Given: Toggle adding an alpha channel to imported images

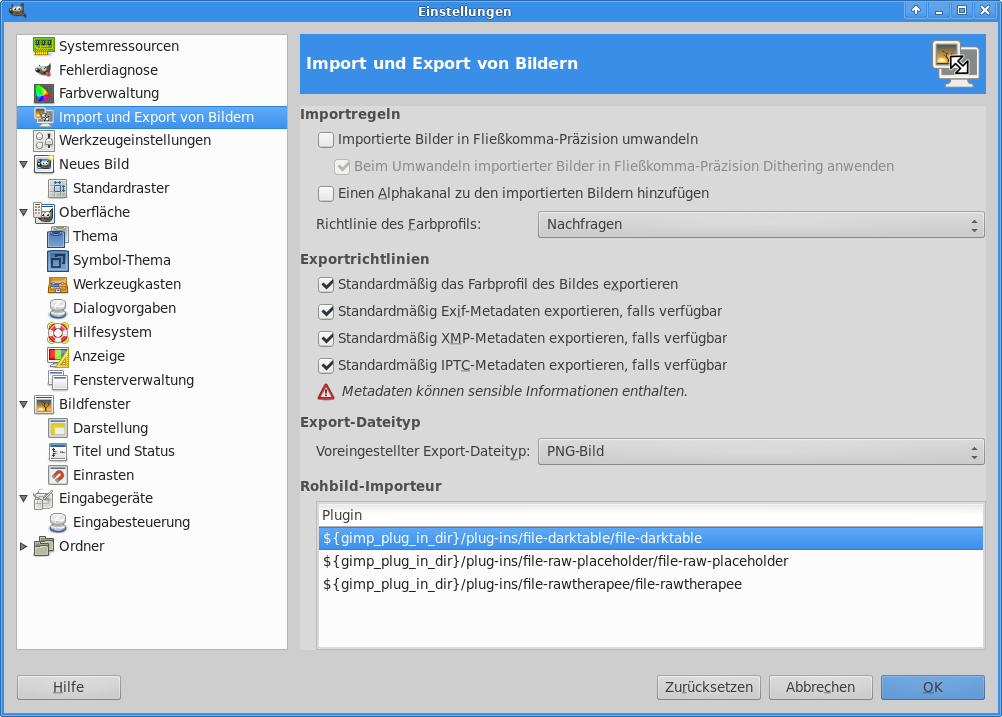Looking at the screenshot, I should tap(326, 193).
